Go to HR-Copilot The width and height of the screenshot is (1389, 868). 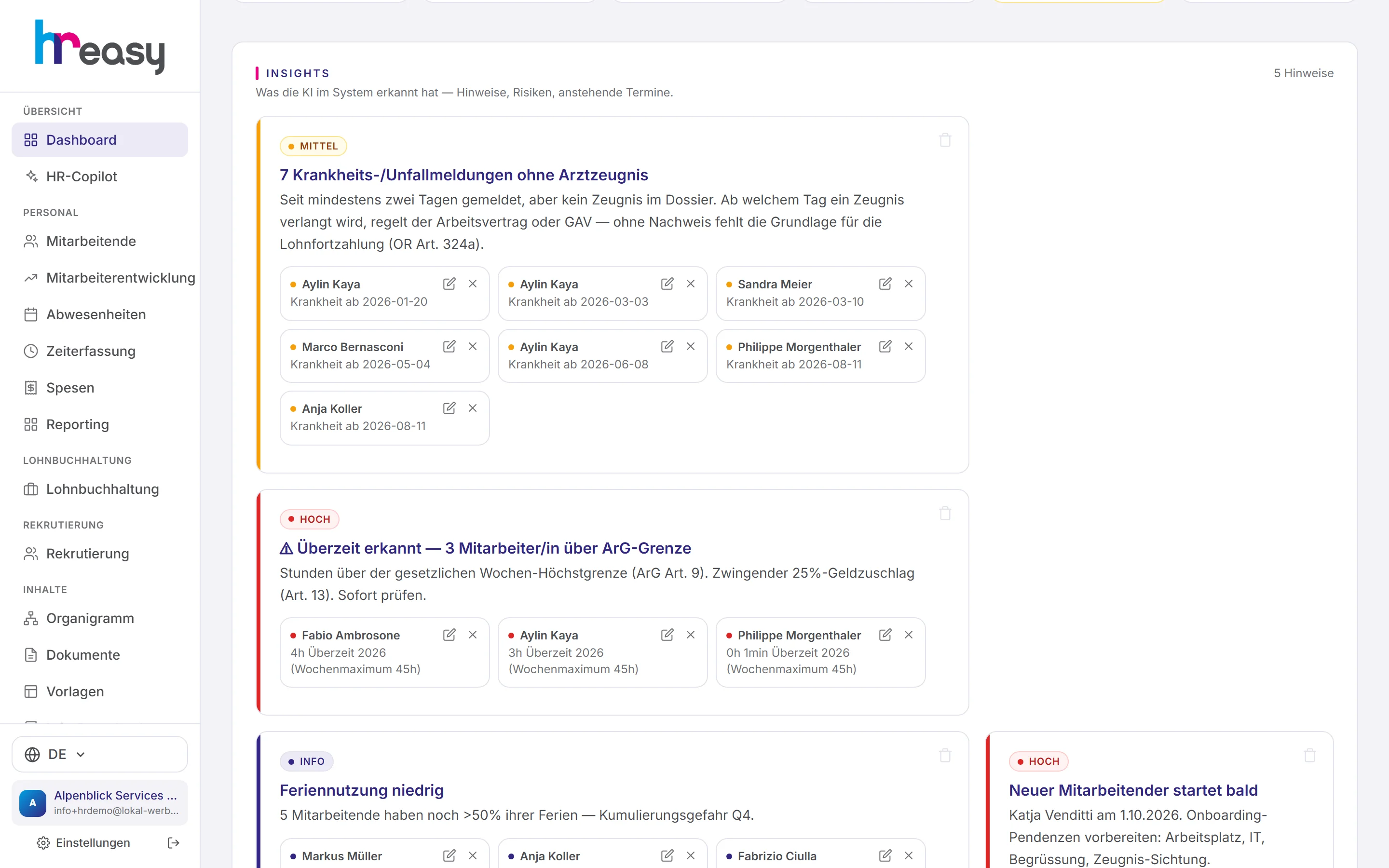click(x=100, y=177)
